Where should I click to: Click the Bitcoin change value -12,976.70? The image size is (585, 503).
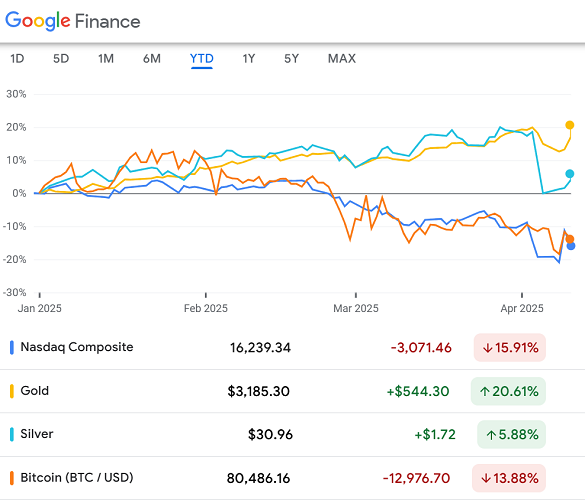(x=416, y=478)
